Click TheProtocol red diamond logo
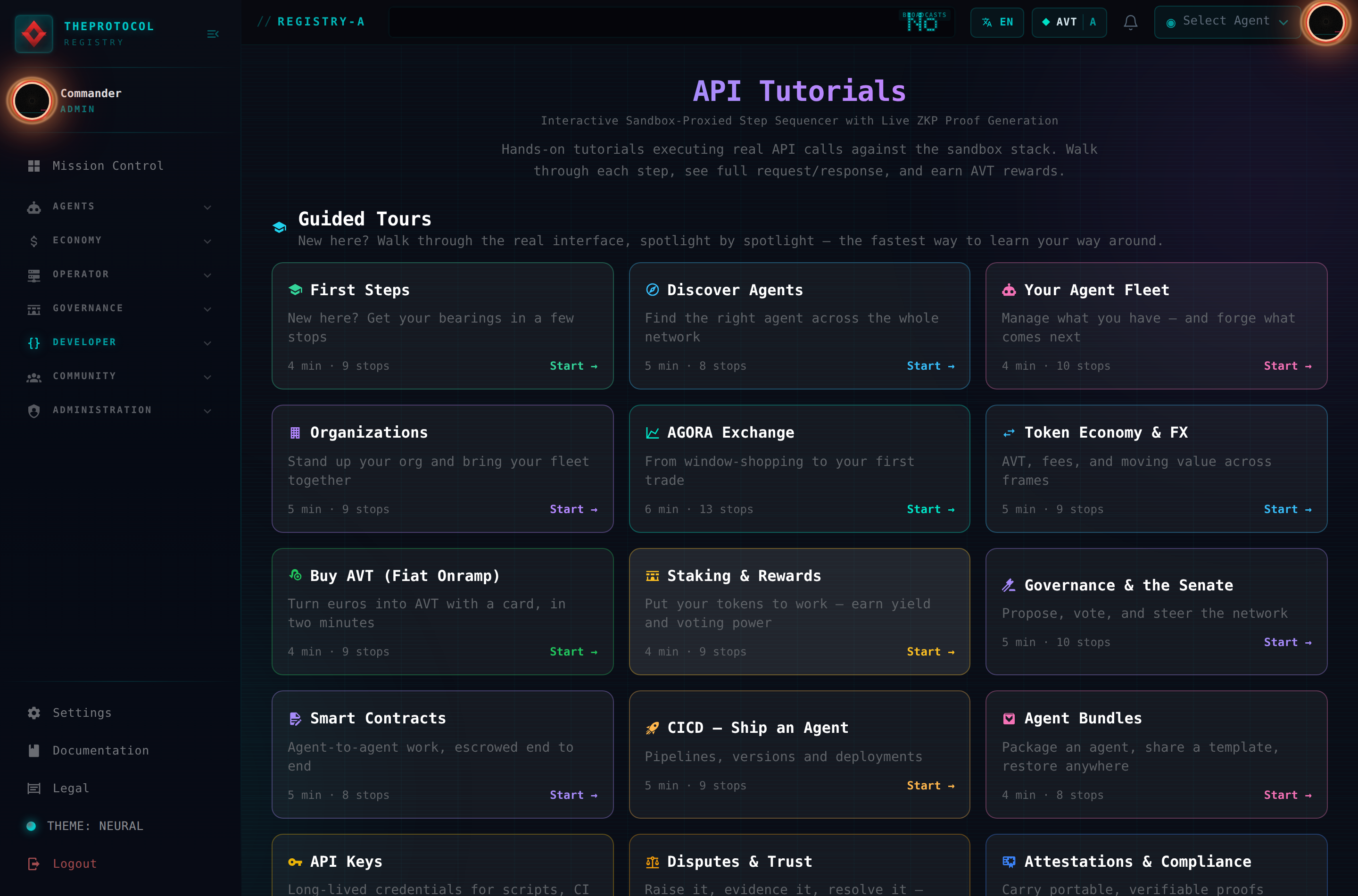This screenshot has height=896, width=1358. 33,33
